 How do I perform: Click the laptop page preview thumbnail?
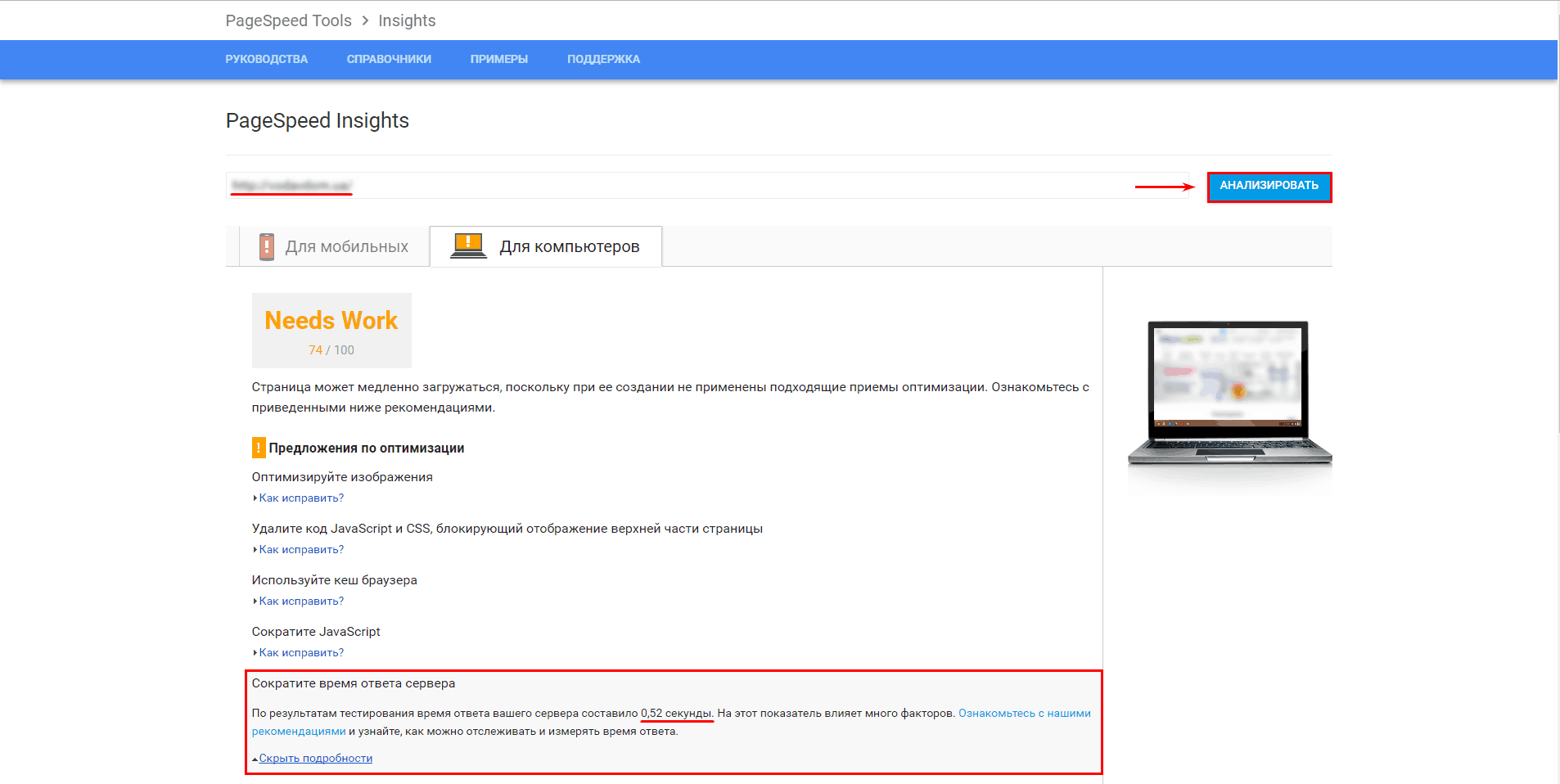(x=1229, y=394)
